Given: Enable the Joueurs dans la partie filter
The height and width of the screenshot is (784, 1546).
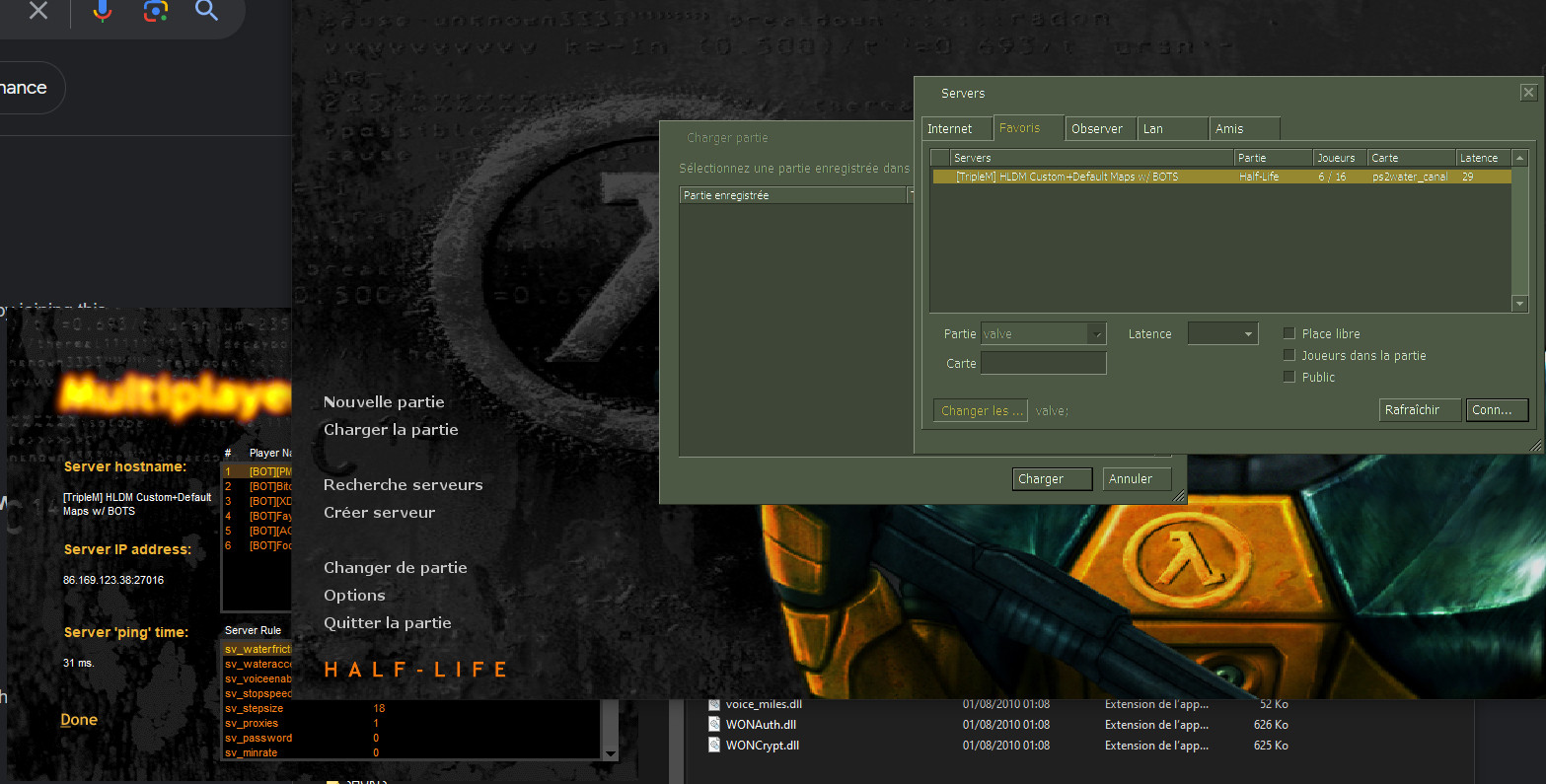Looking at the screenshot, I should (x=1288, y=355).
